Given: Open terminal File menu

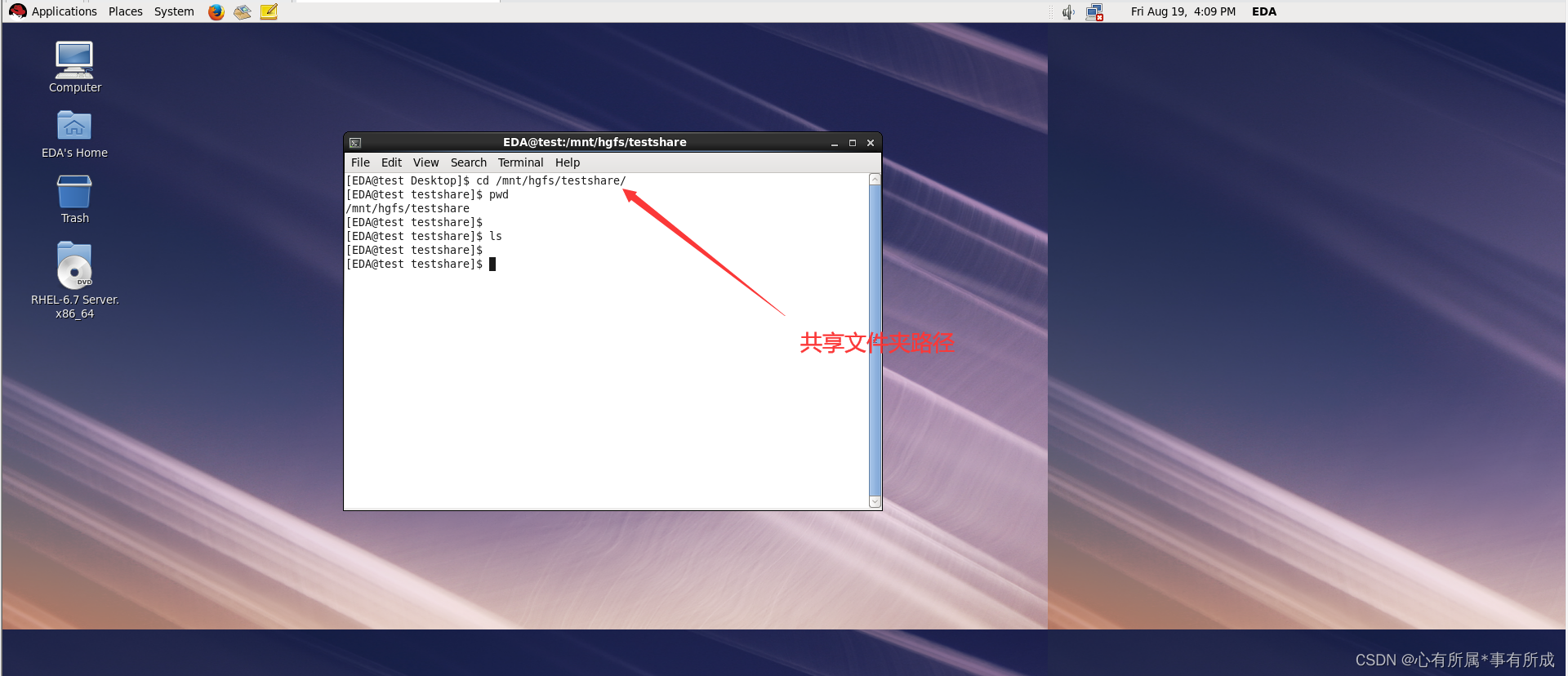Looking at the screenshot, I should (x=360, y=162).
